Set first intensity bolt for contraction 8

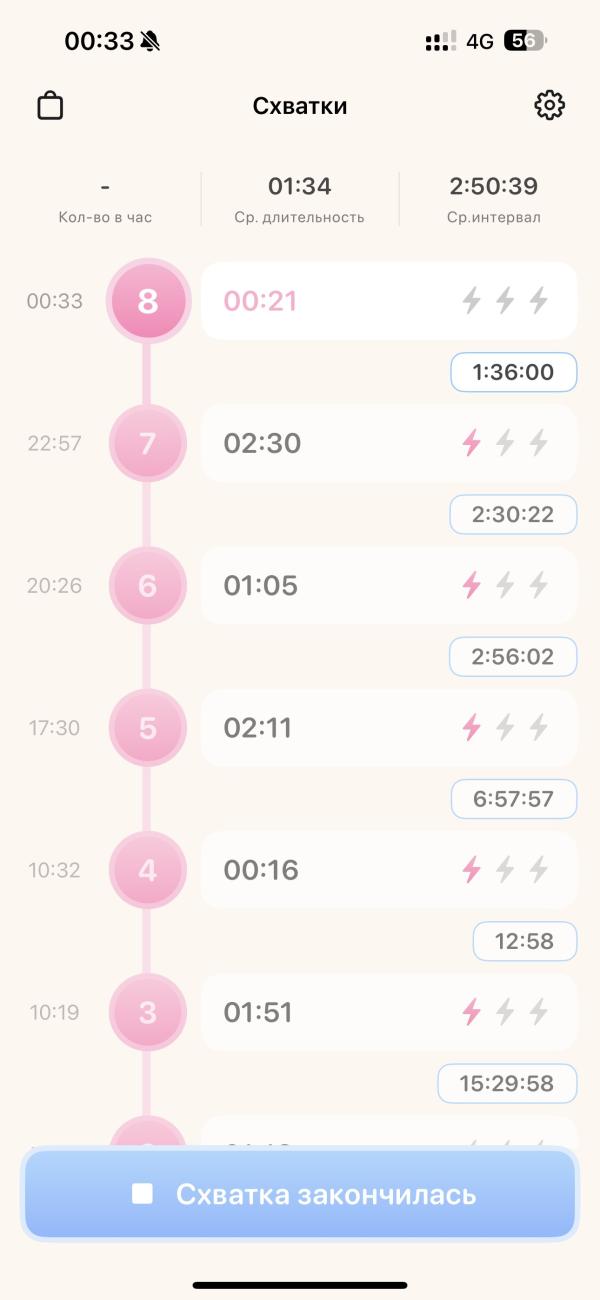471,300
